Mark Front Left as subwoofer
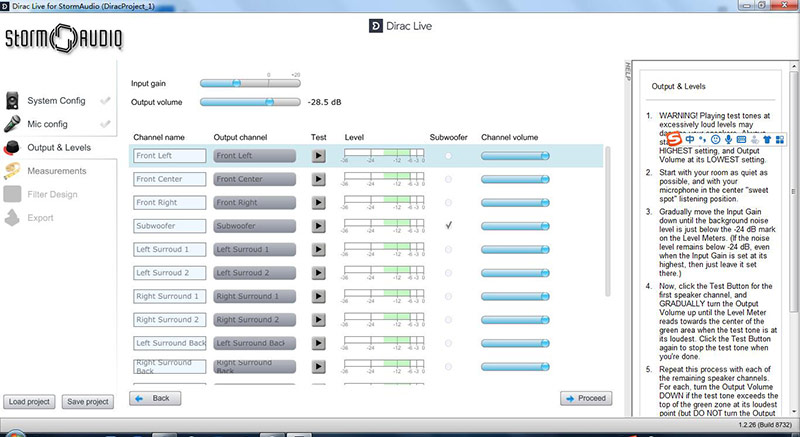 448,156
